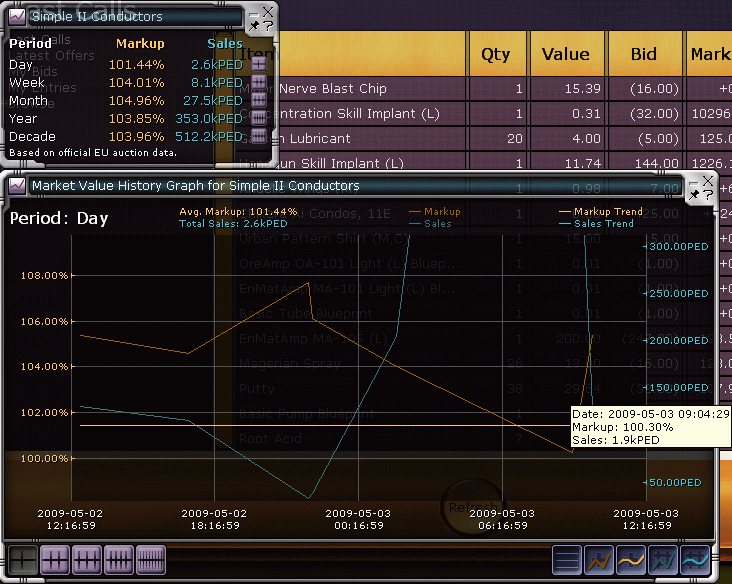This screenshot has width=732, height=584.
Task: Click the Qty column header in auction list
Action: [497, 54]
